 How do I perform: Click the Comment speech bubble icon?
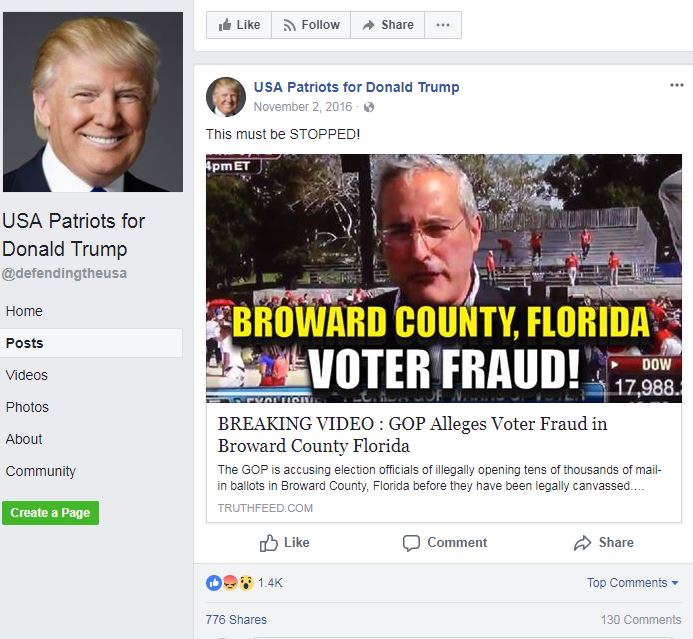click(411, 543)
